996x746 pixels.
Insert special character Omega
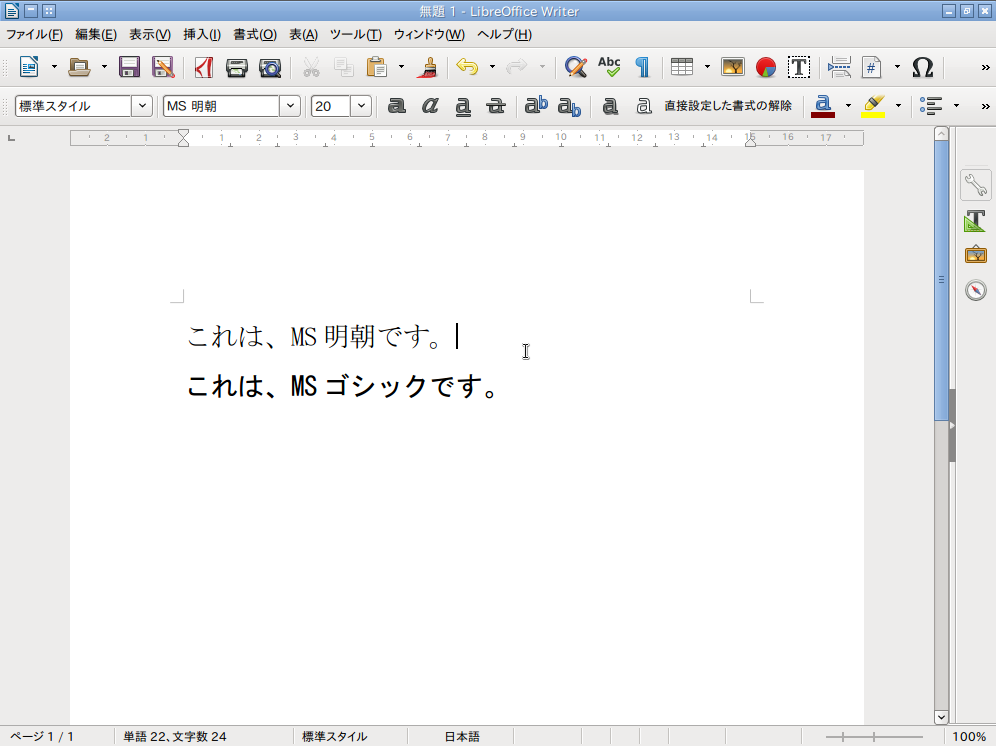[x=922, y=67]
